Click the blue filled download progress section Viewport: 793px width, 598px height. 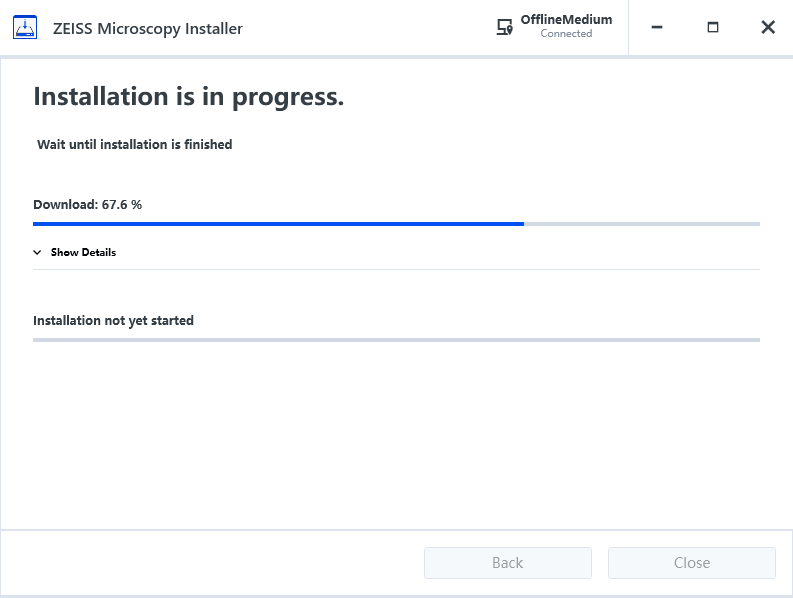278,224
